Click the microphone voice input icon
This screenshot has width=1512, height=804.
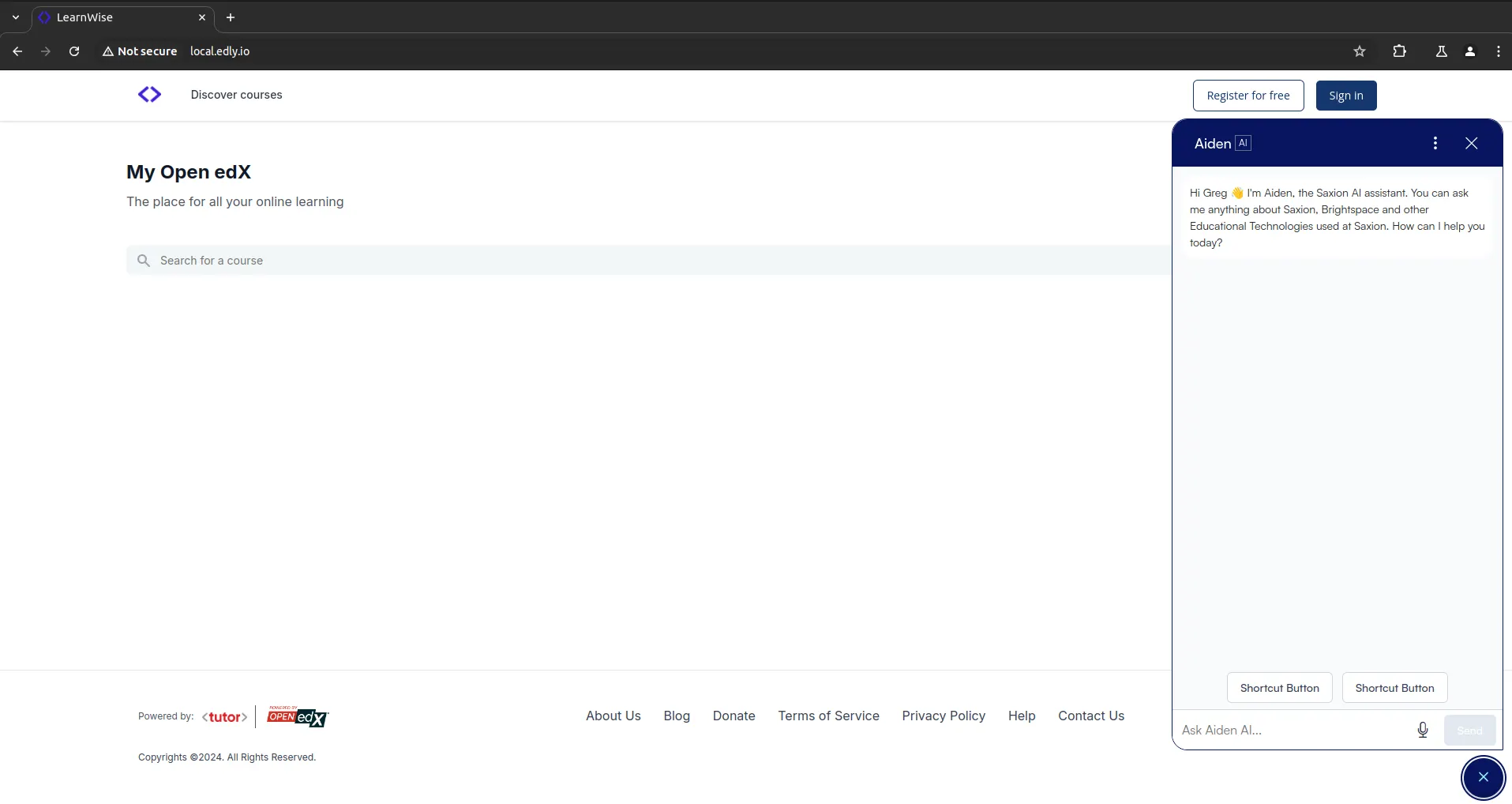pos(1423,730)
